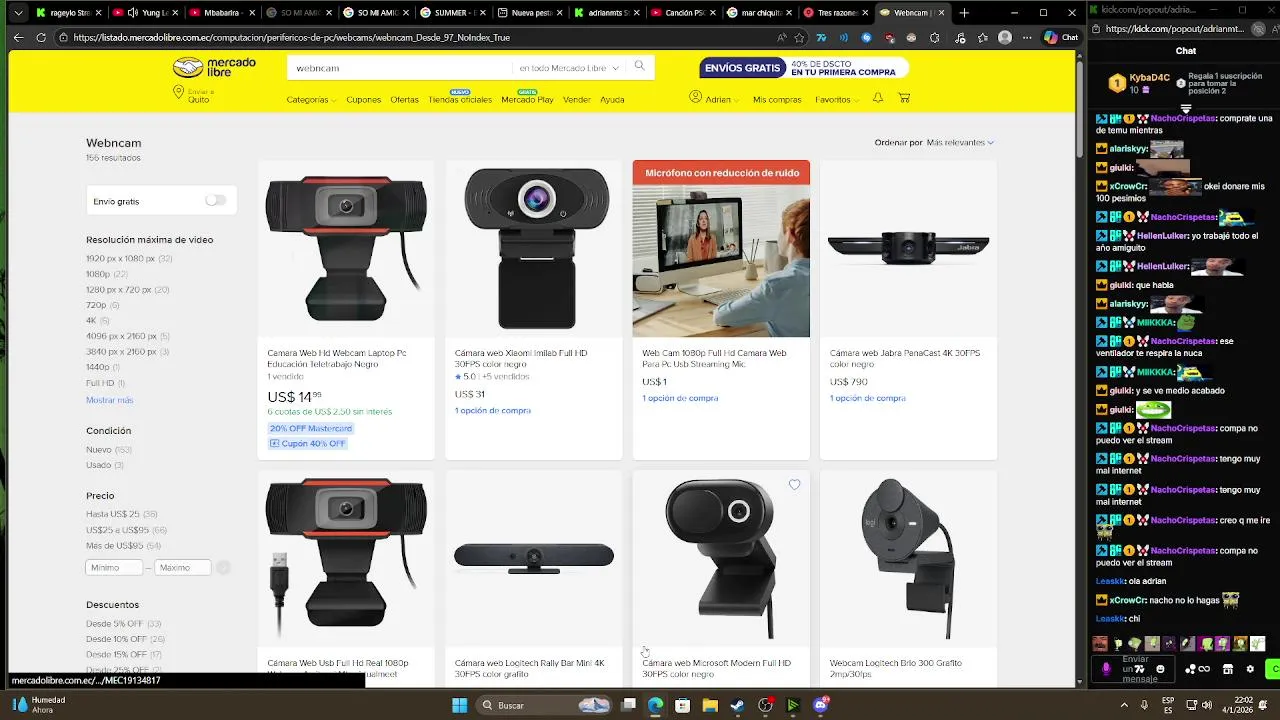Open the Edge extensions puzzle icon
This screenshot has height=720, width=1280.
(934, 37)
